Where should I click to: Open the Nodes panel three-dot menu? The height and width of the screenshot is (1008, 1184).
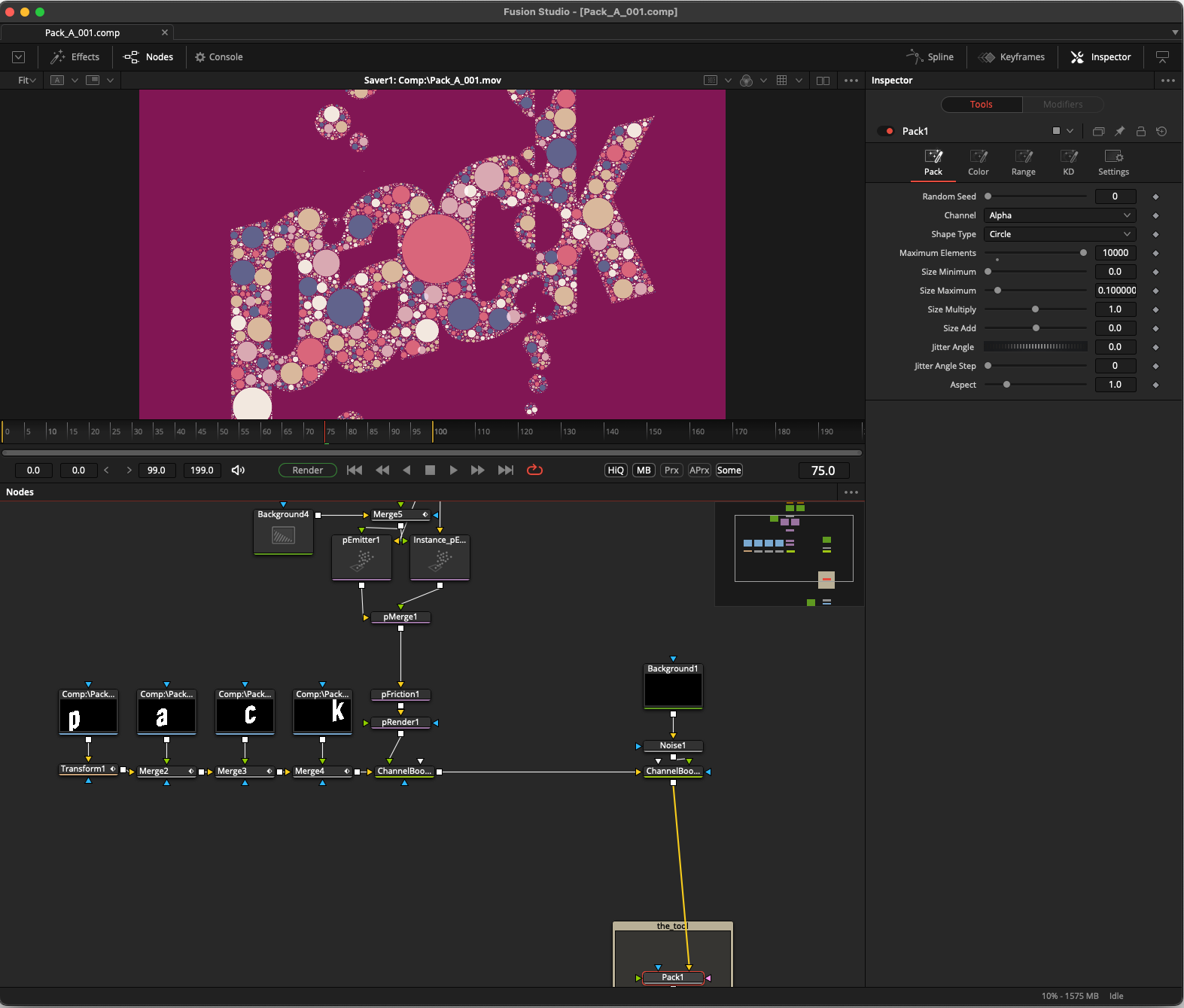(x=851, y=492)
